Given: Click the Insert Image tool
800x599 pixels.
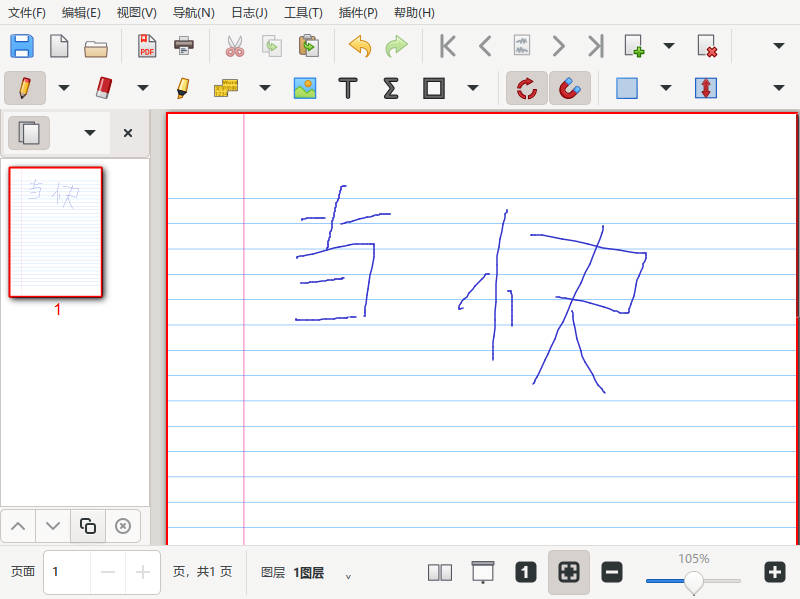Looking at the screenshot, I should [305, 88].
